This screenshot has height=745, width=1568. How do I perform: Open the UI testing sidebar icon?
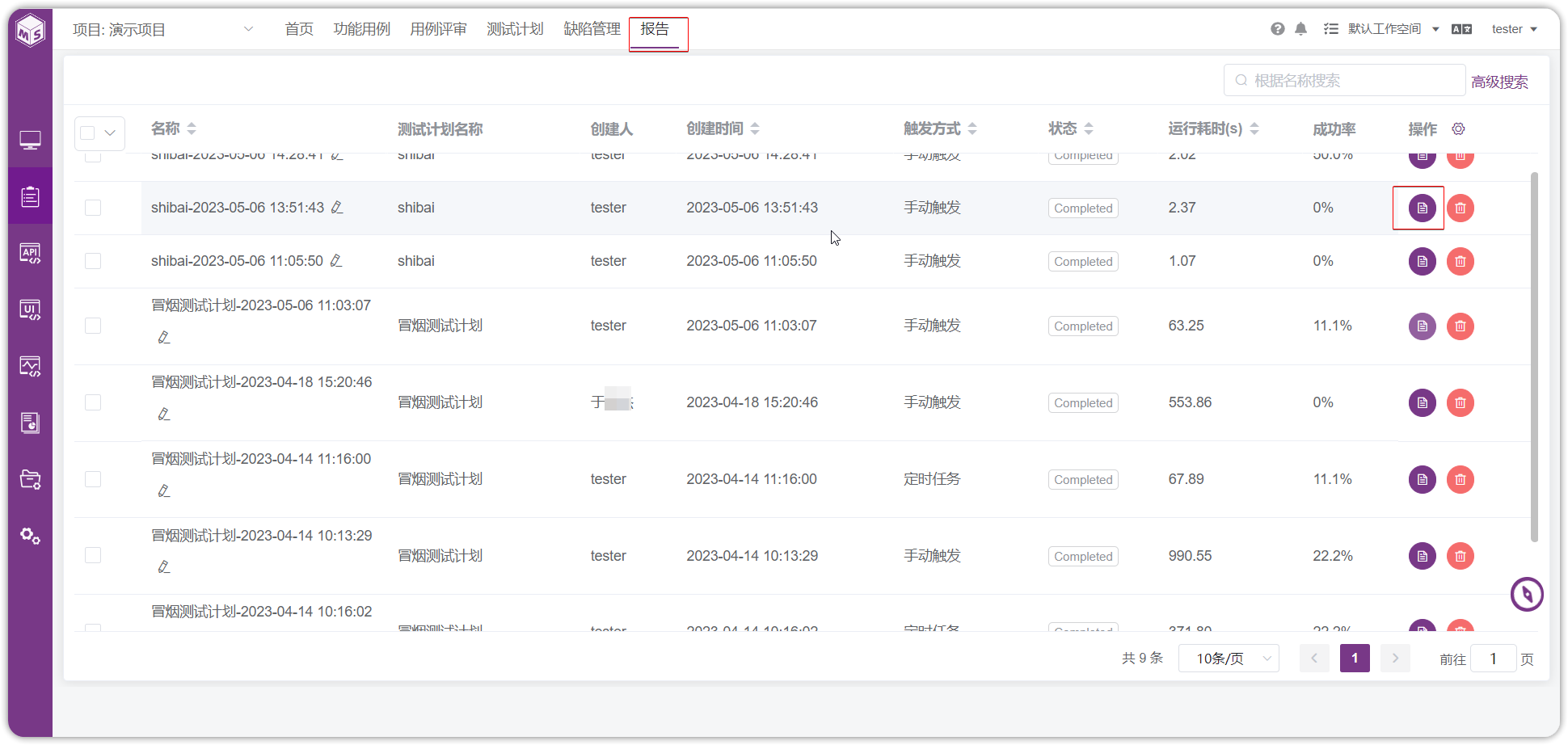(x=31, y=310)
